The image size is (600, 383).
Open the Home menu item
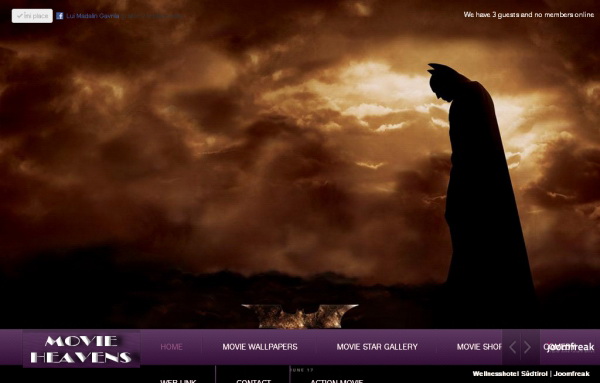(171, 347)
